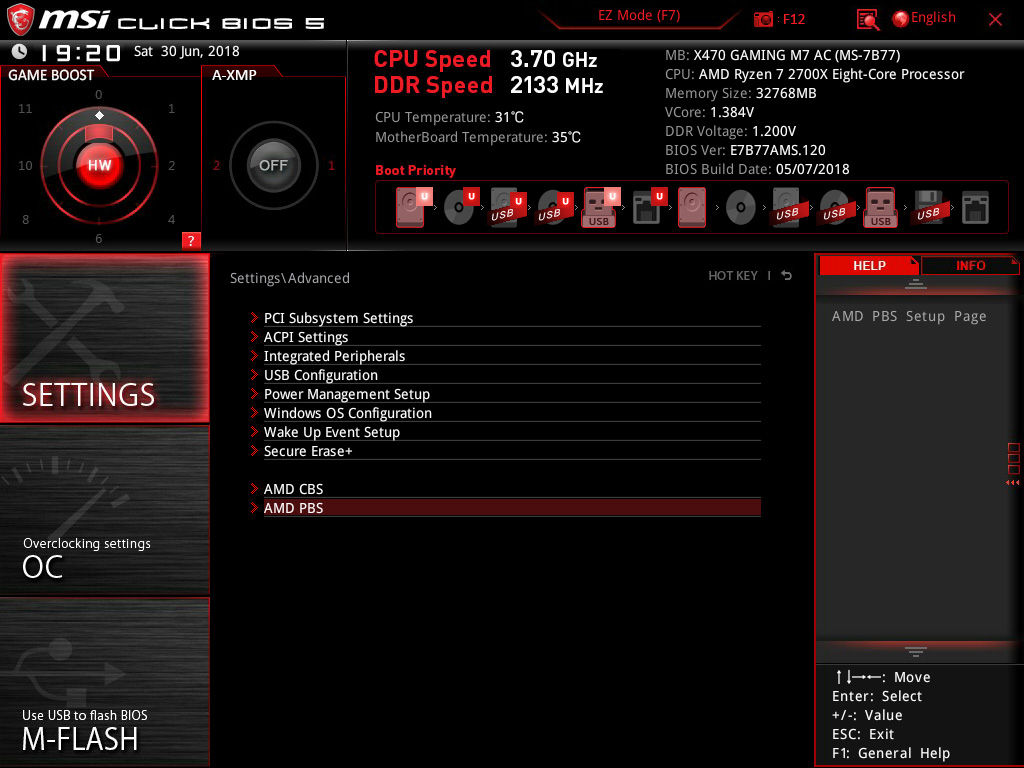Click the BIOS Ver E7B77AMS.120 text
This screenshot has width=1024, height=768.
[745, 150]
